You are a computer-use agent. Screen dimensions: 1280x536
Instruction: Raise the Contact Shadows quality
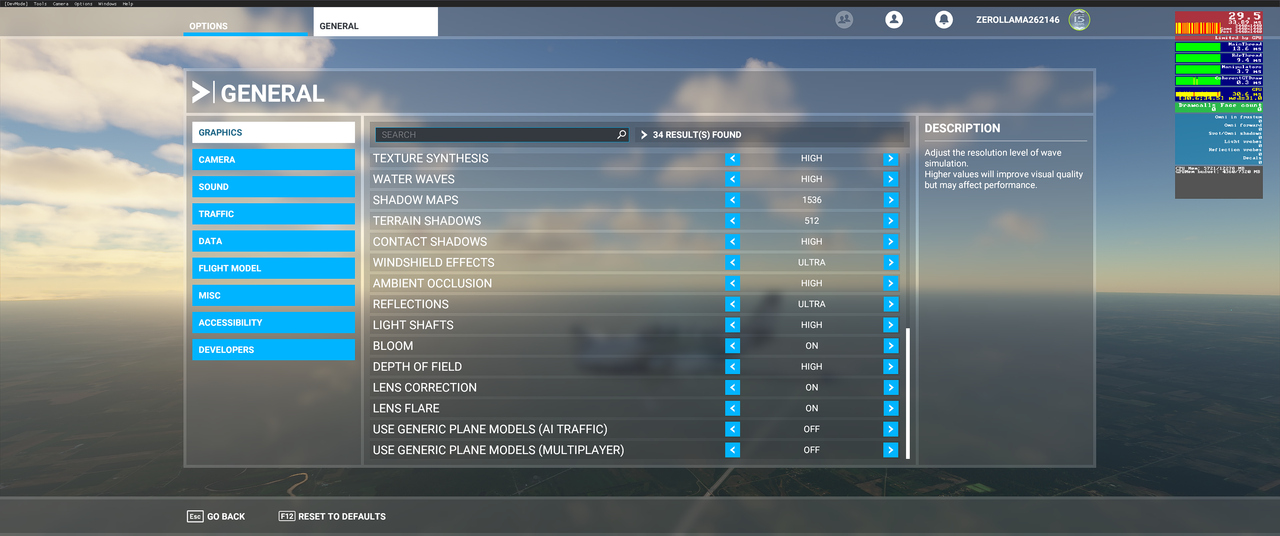tap(890, 242)
